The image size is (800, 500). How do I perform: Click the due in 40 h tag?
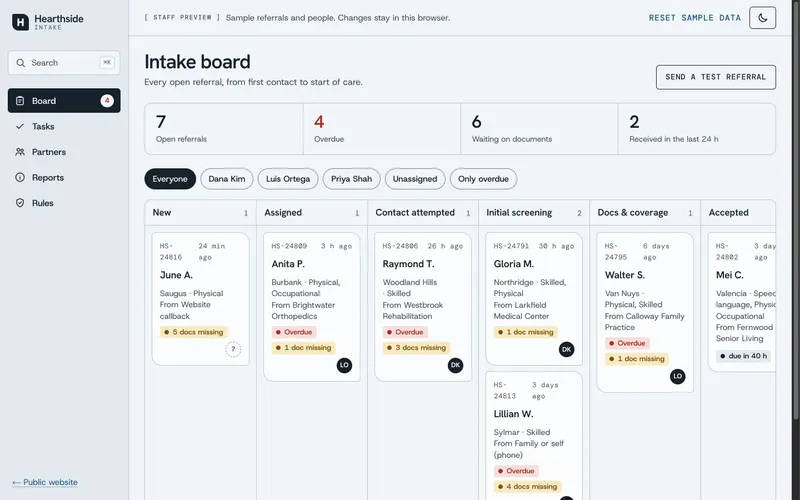pyautogui.click(x=743, y=356)
